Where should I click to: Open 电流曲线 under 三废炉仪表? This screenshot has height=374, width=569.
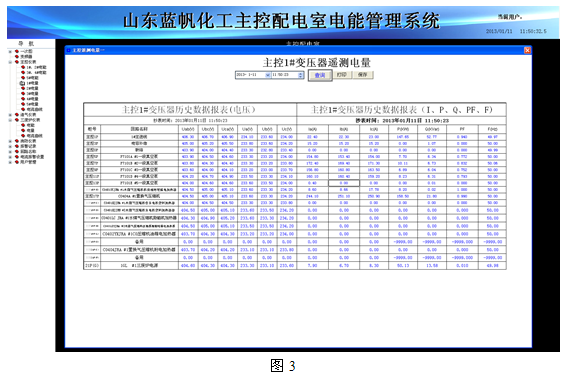(34, 136)
